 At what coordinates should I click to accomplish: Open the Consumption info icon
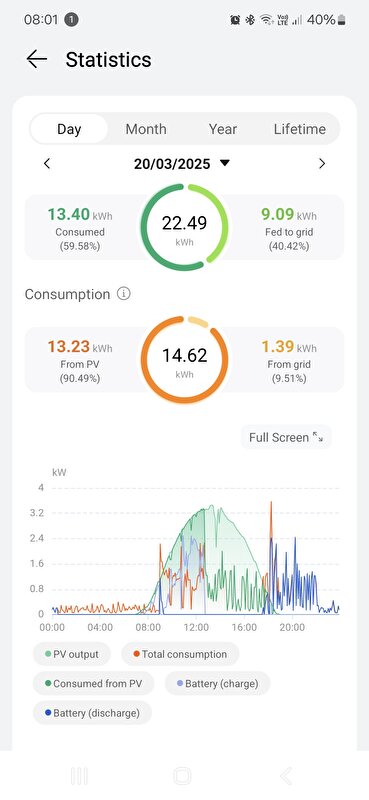tap(124, 294)
